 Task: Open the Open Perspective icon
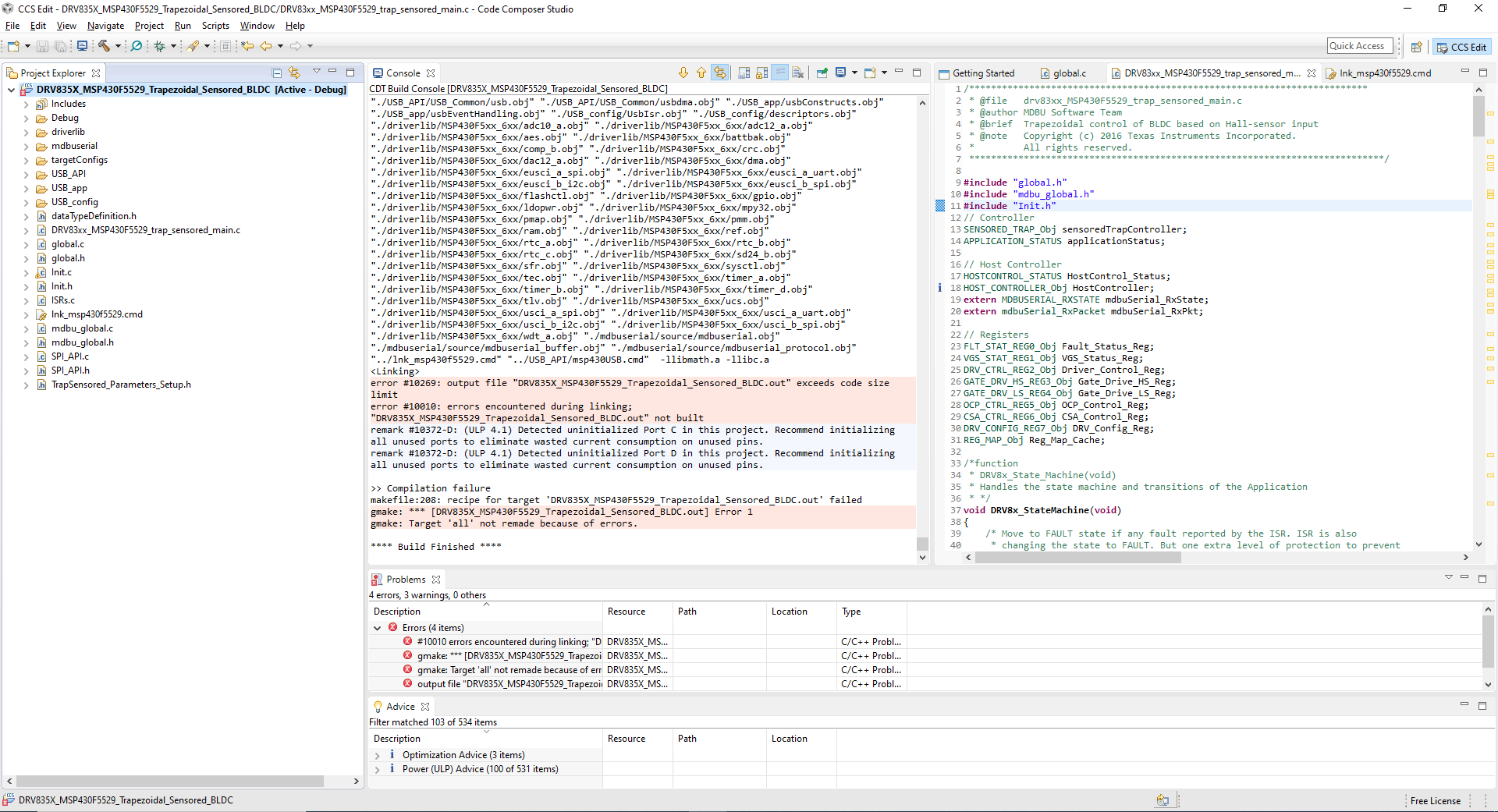[x=1416, y=47]
